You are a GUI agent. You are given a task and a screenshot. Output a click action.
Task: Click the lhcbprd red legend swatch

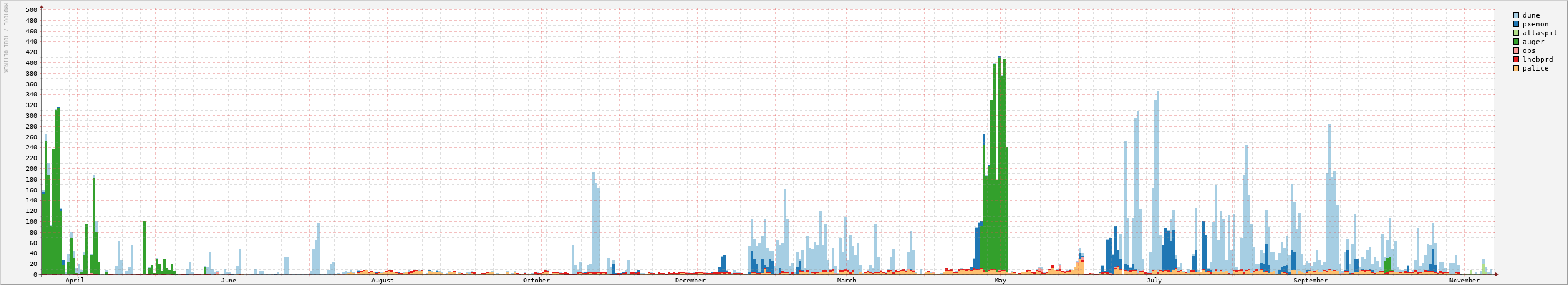1516,59
